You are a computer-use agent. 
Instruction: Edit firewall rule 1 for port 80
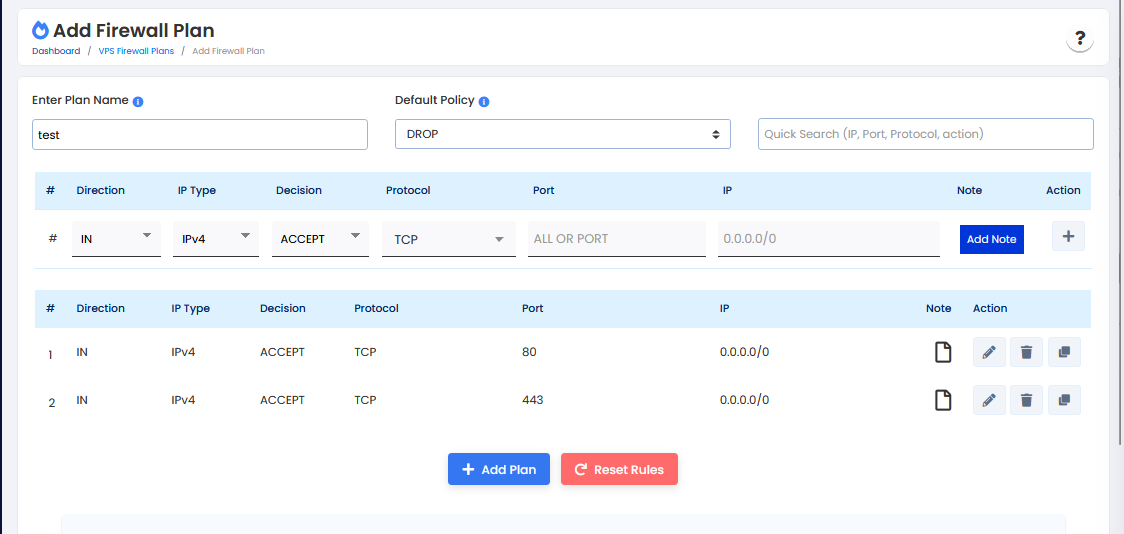(x=989, y=352)
